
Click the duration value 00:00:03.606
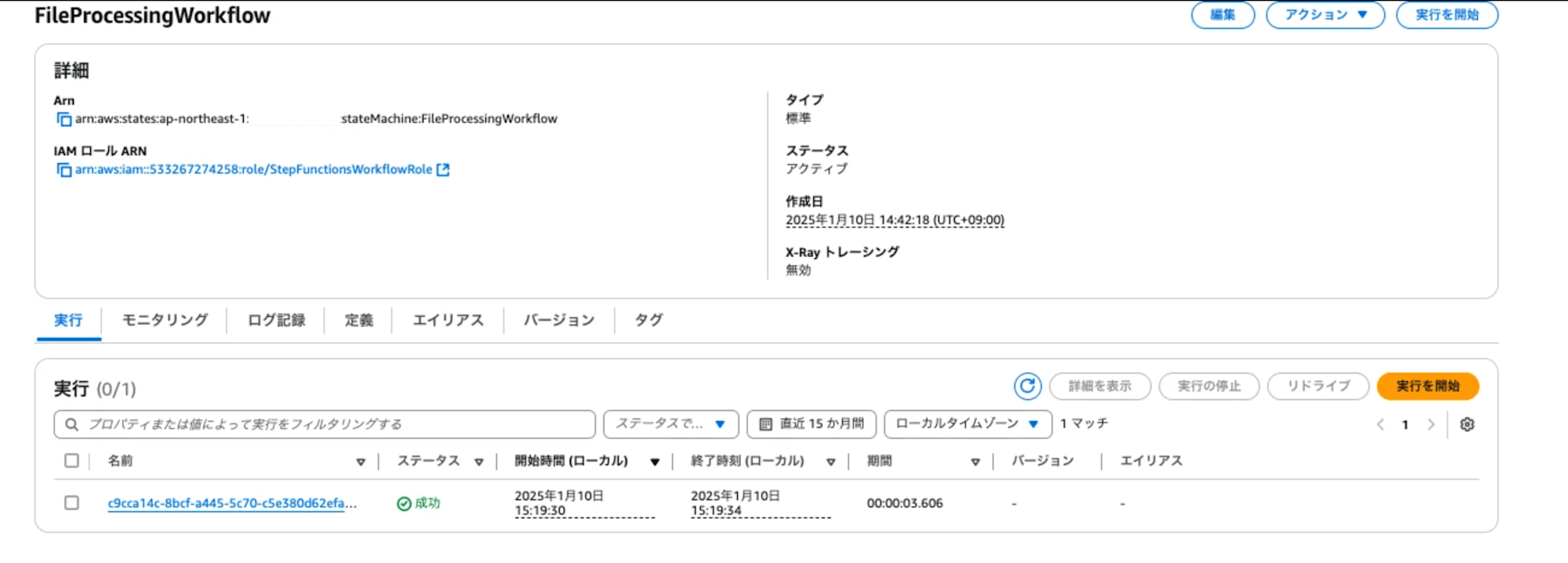click(905, 503)
